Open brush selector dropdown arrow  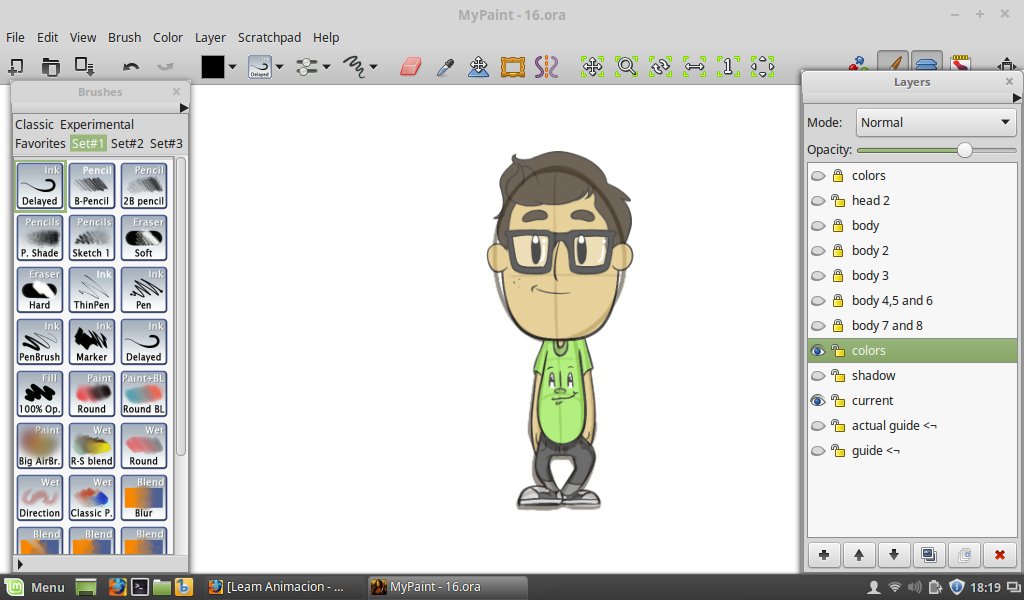click(x=280, y=67)
